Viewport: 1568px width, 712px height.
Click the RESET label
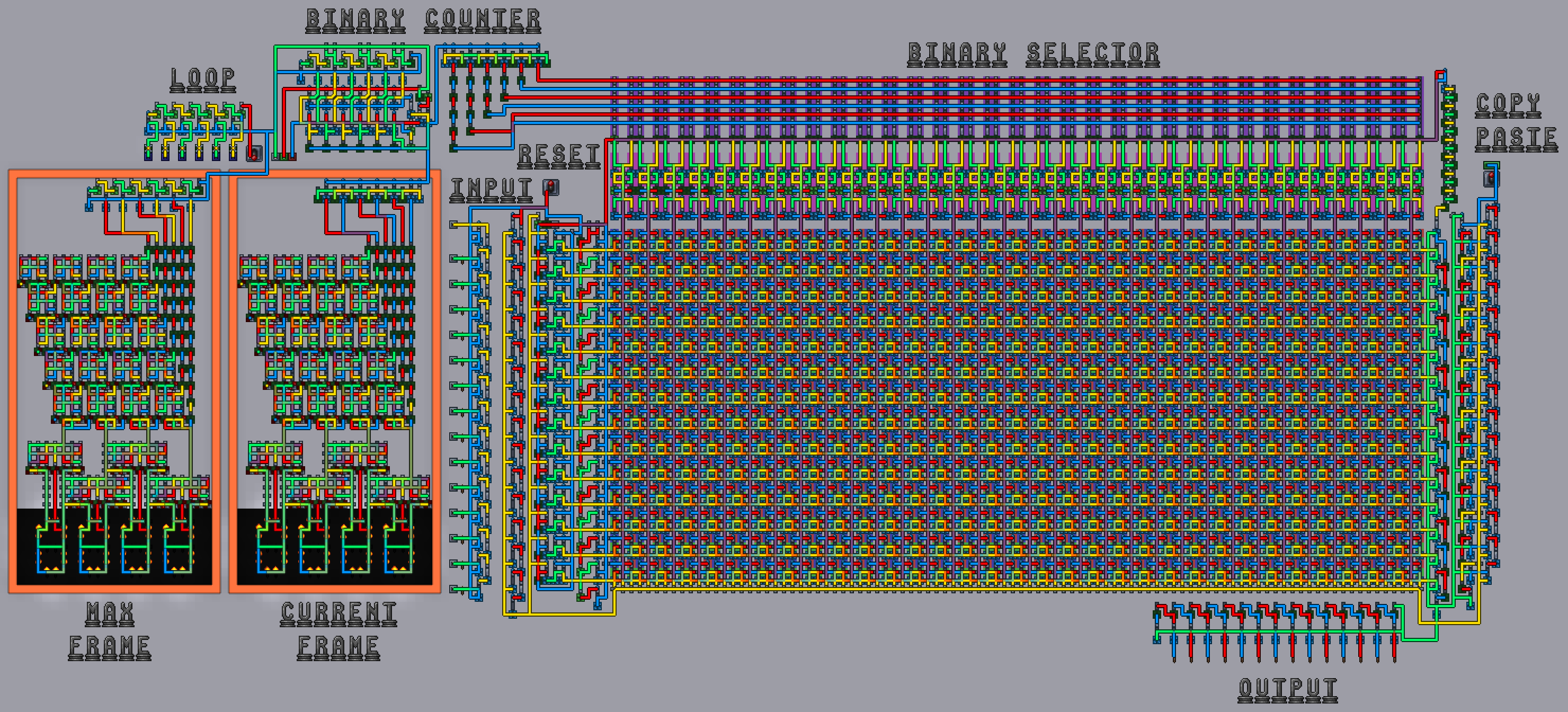(558, 155)
